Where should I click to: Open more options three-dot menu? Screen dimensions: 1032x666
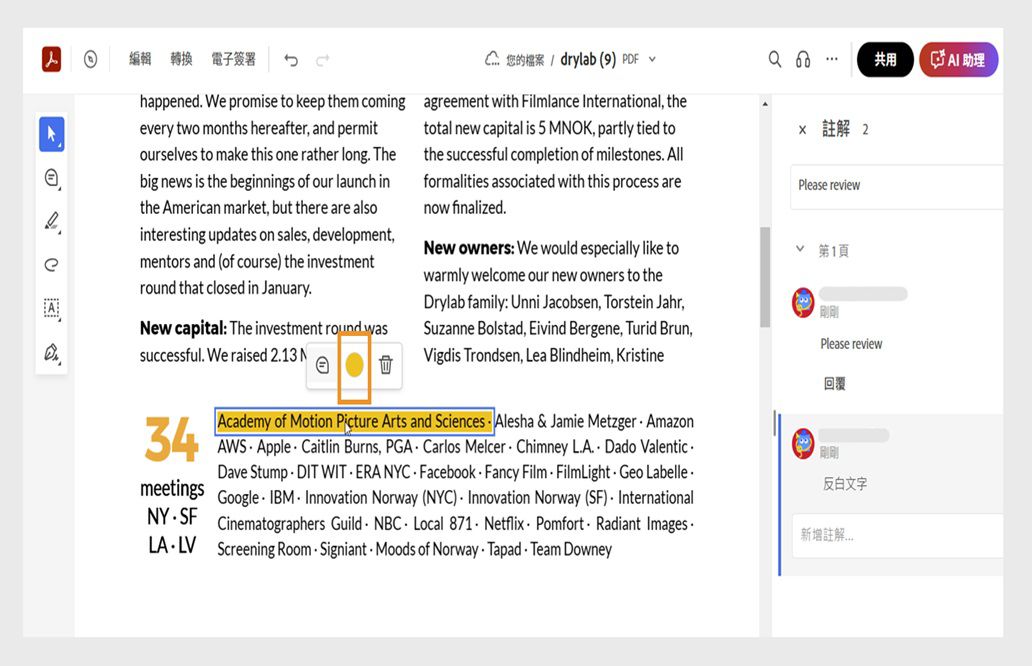click(x=832, y=59)
